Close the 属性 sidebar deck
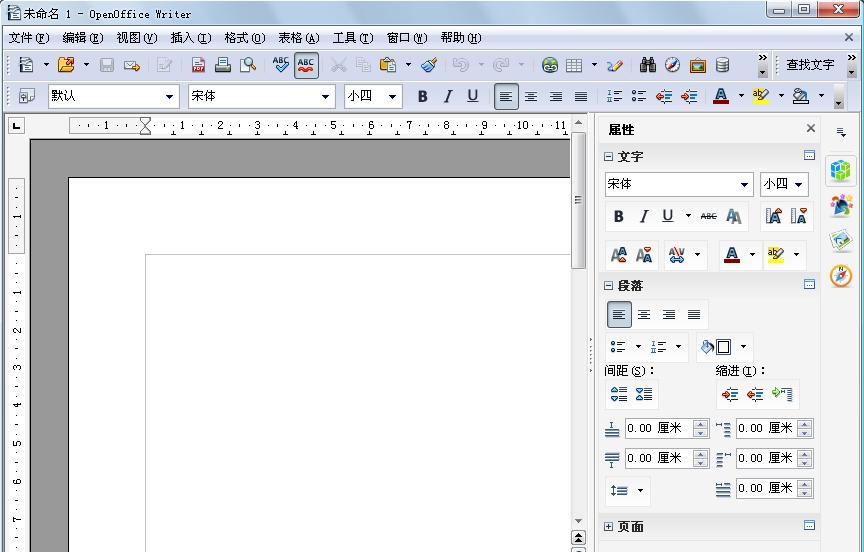864x552 pixels. 811,128
